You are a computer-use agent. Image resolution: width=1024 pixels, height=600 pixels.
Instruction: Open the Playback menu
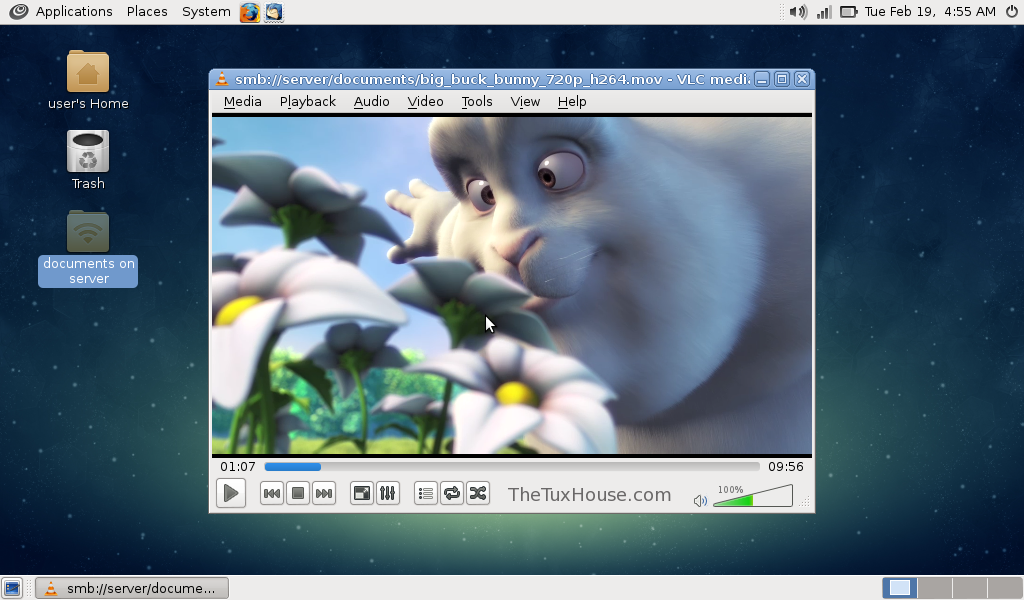click(308, 102)
